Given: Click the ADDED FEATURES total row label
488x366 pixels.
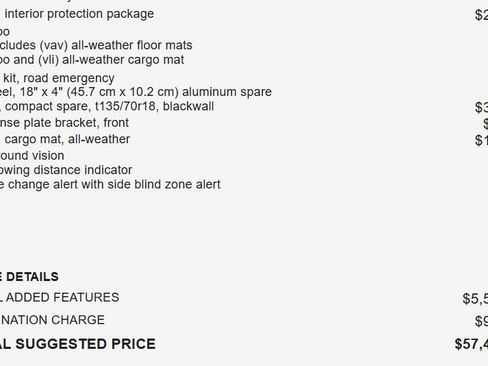Looking at the screenshot, I should [60, 298].
